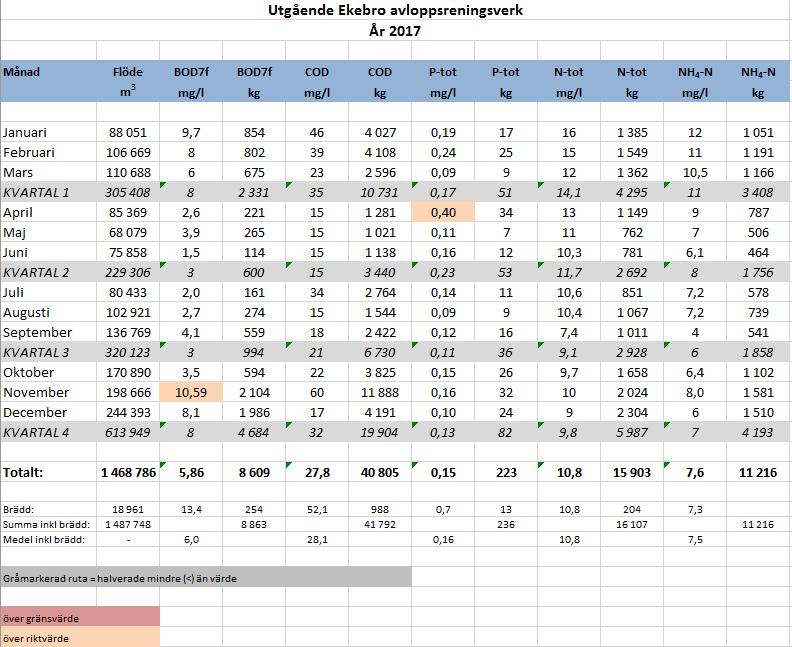
Task: Select the 'Brädd:' row label
Action: pyautogui.click(x=18, y=509)
